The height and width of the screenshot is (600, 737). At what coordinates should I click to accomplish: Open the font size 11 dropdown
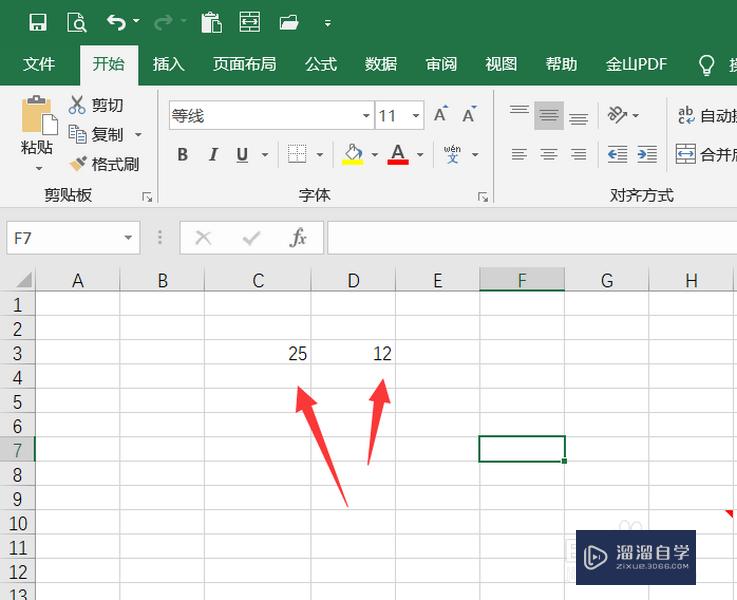(416, 116)
